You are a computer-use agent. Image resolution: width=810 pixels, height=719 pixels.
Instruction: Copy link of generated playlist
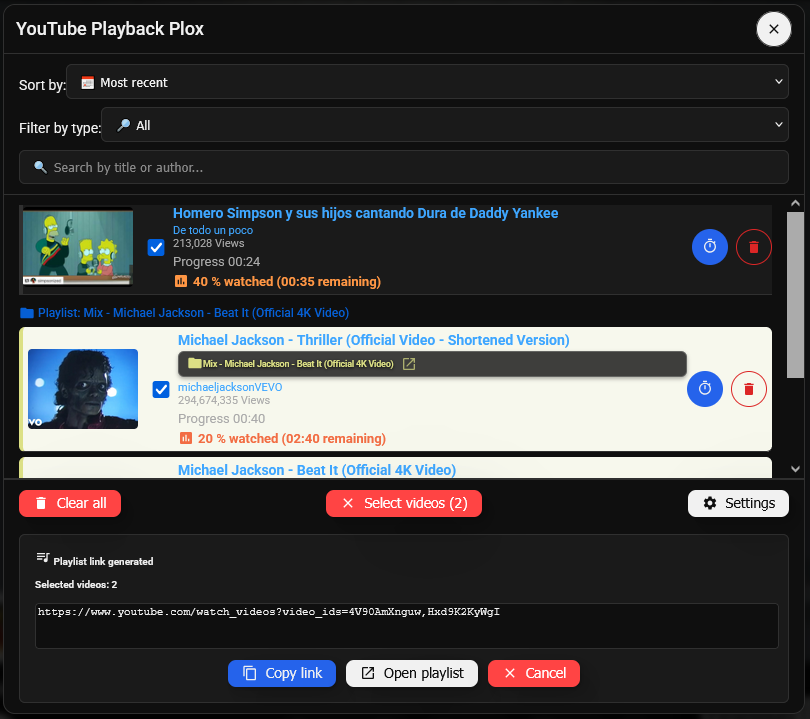282,674
